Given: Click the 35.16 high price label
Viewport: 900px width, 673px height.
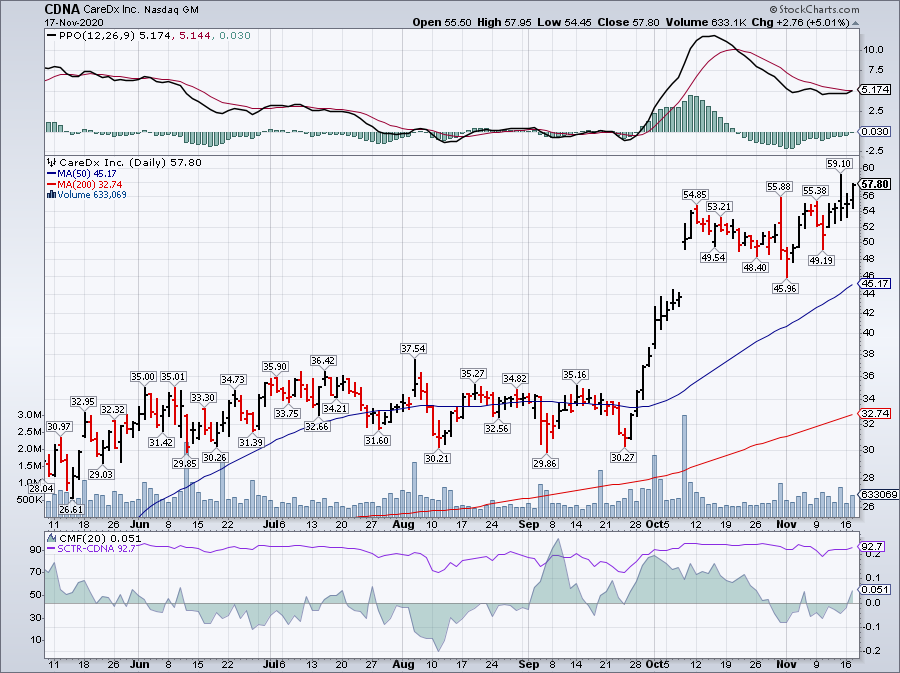Looking at the screenshot, I should [575, 375].
